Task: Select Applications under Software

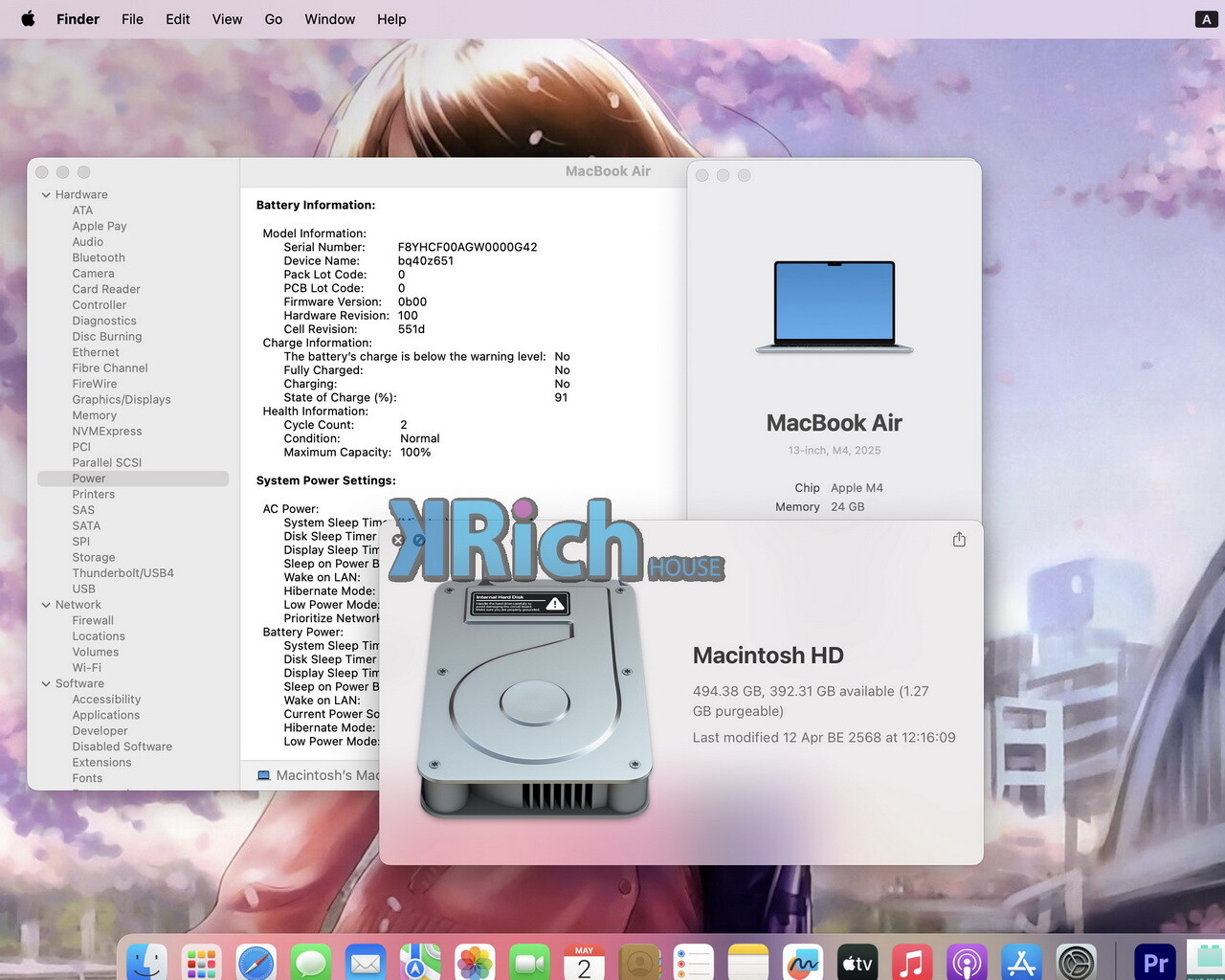Action: point(106,715)
